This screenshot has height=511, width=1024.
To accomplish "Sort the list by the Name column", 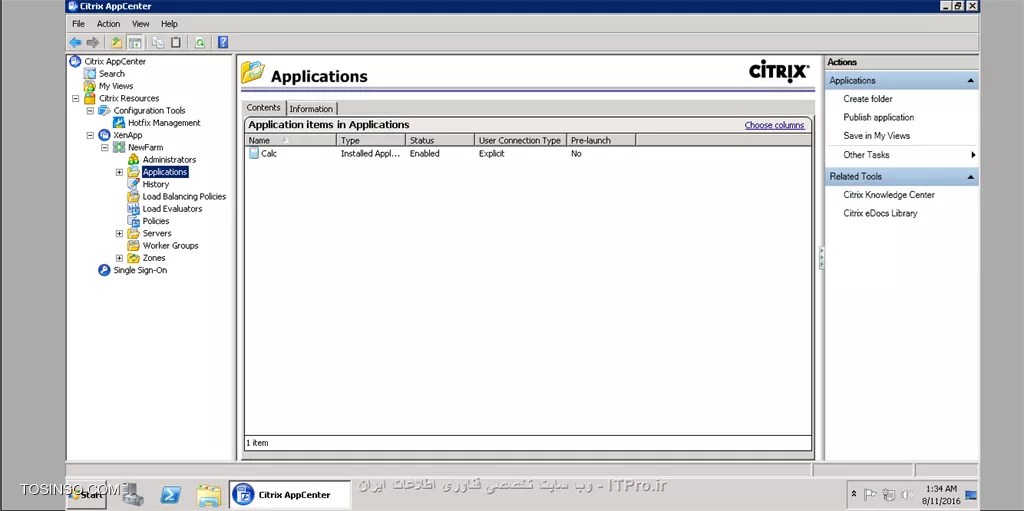I will click(x=291, y=140).
